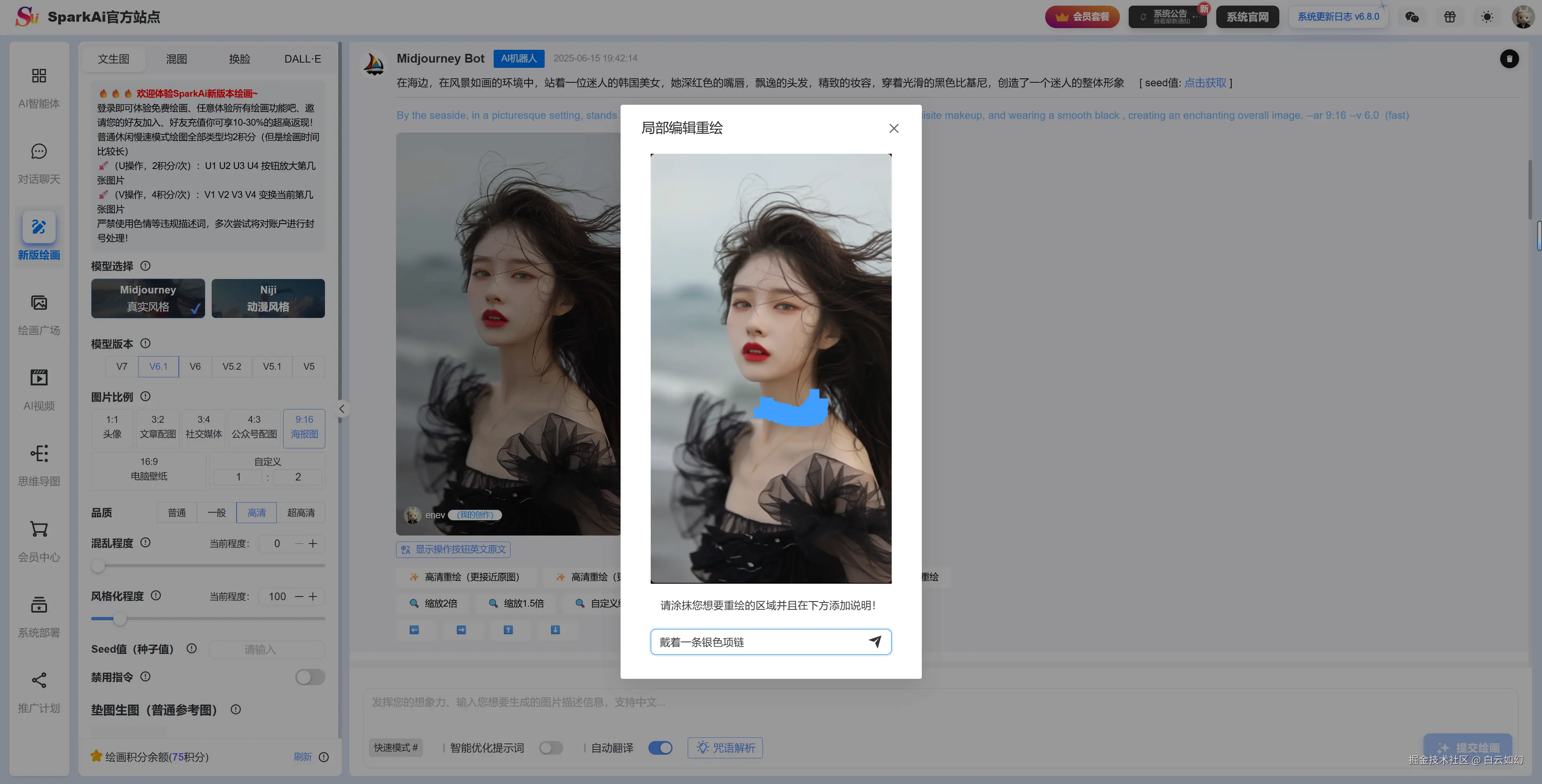This screenshot has height=784, width=1542.
Task: Enable the 智能优化提示词 switch
Action: click(551, 747)
